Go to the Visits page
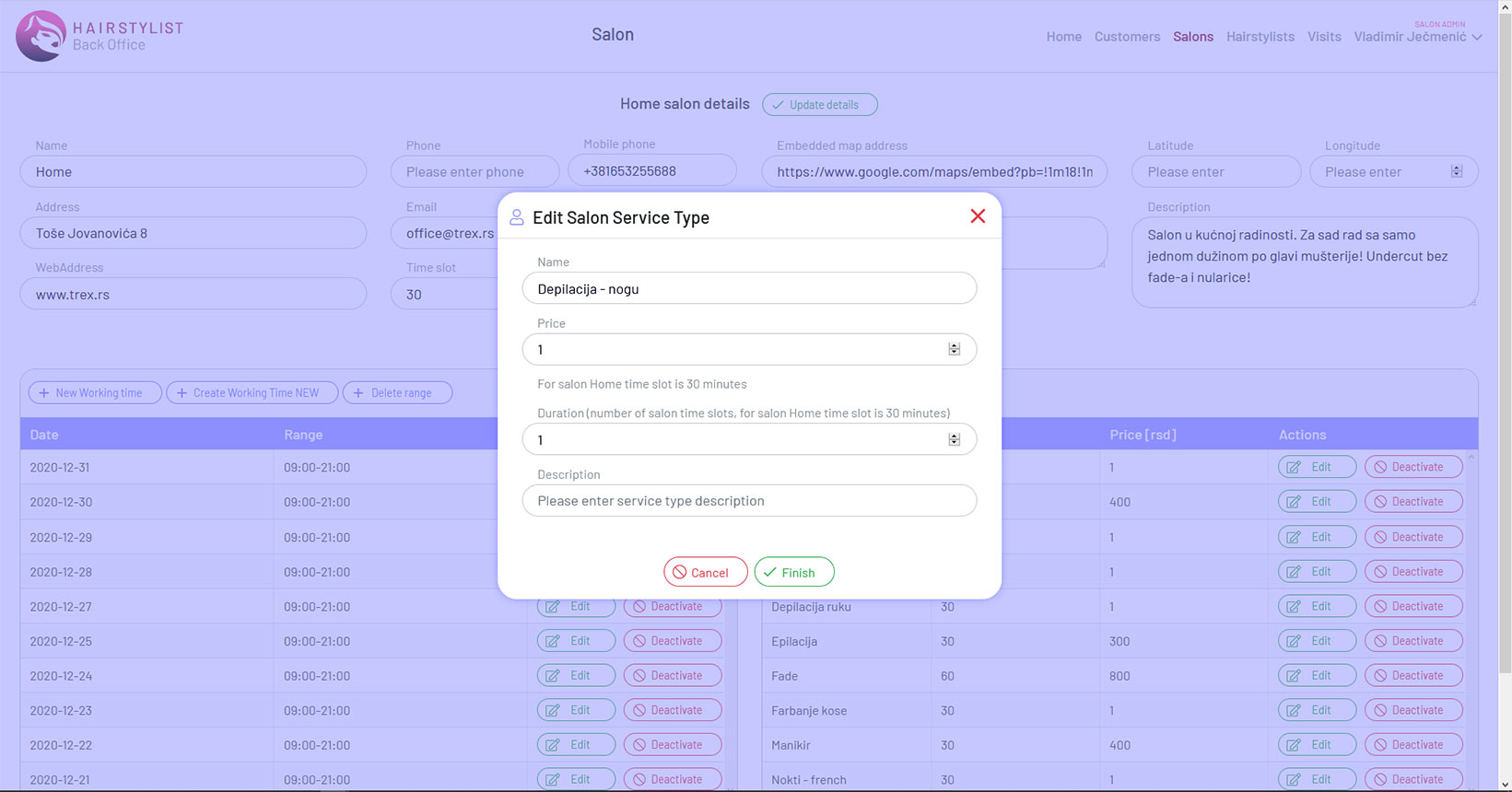This screenshot has width=1512, height=792. pyautogui.click(x=1324, y=37)
